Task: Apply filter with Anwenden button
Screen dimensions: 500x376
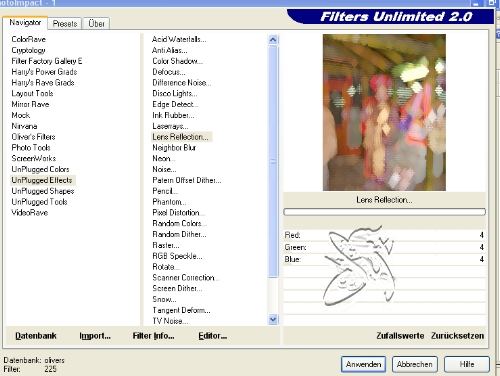Action: [x=363, y=364]
